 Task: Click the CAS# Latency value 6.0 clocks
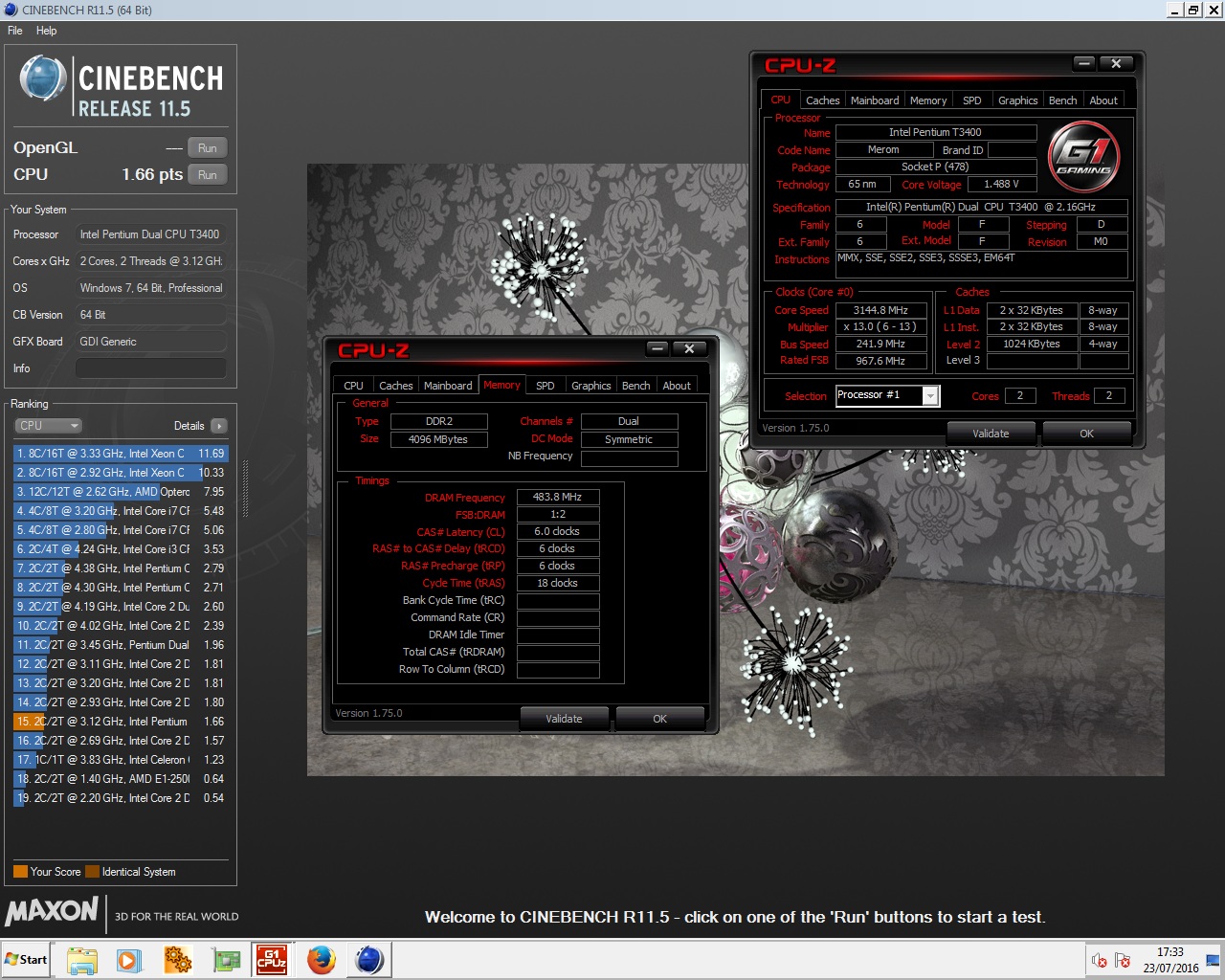coord(557,532)
